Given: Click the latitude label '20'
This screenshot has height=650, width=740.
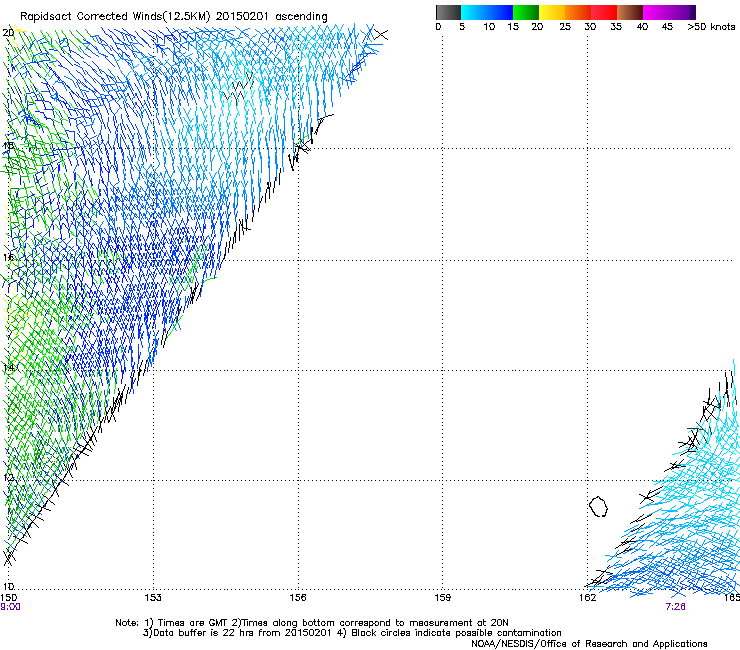Looking at the screenshot, I should 8,33.
